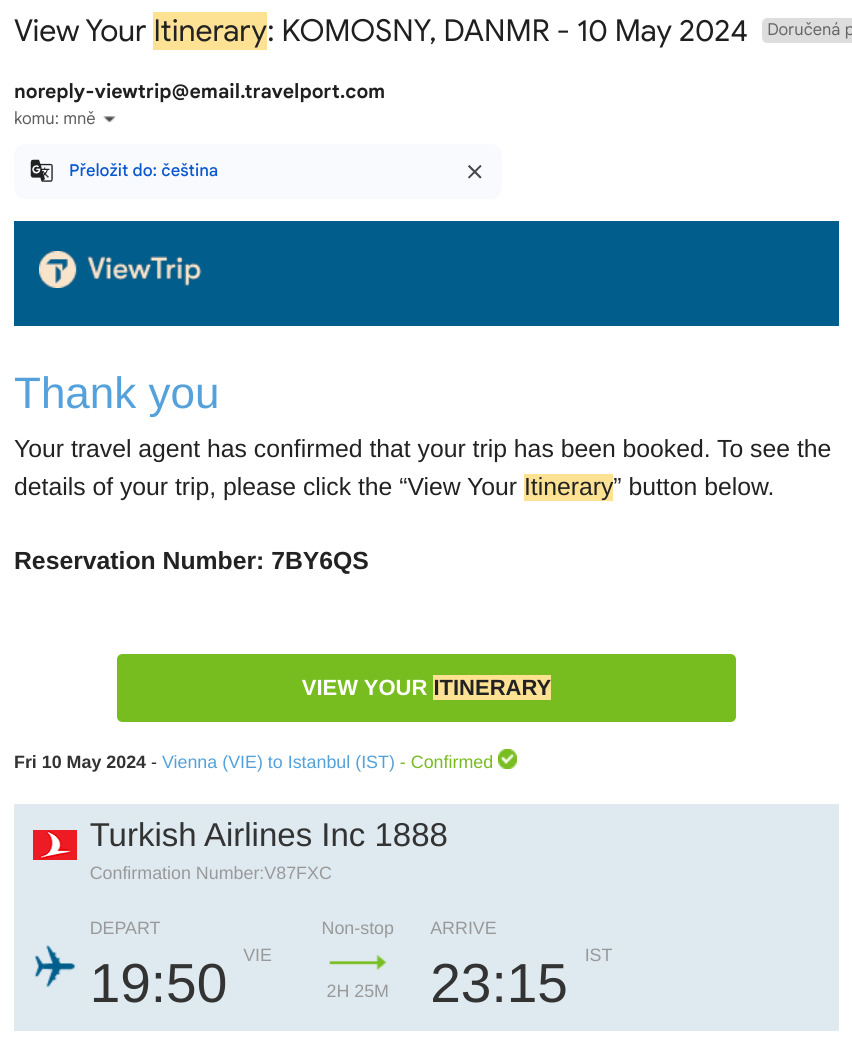852x1043 pixels.
Task: Click the blue airplane departure icon
Action: 55,966
